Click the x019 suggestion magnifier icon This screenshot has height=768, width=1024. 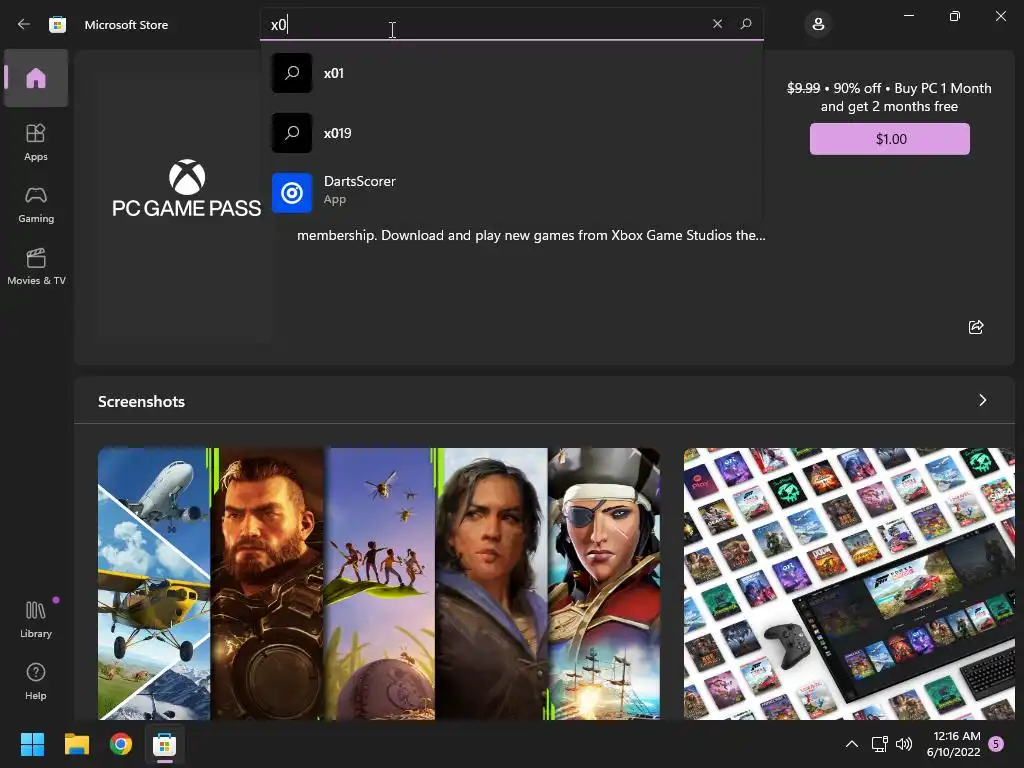pos(292,133)
